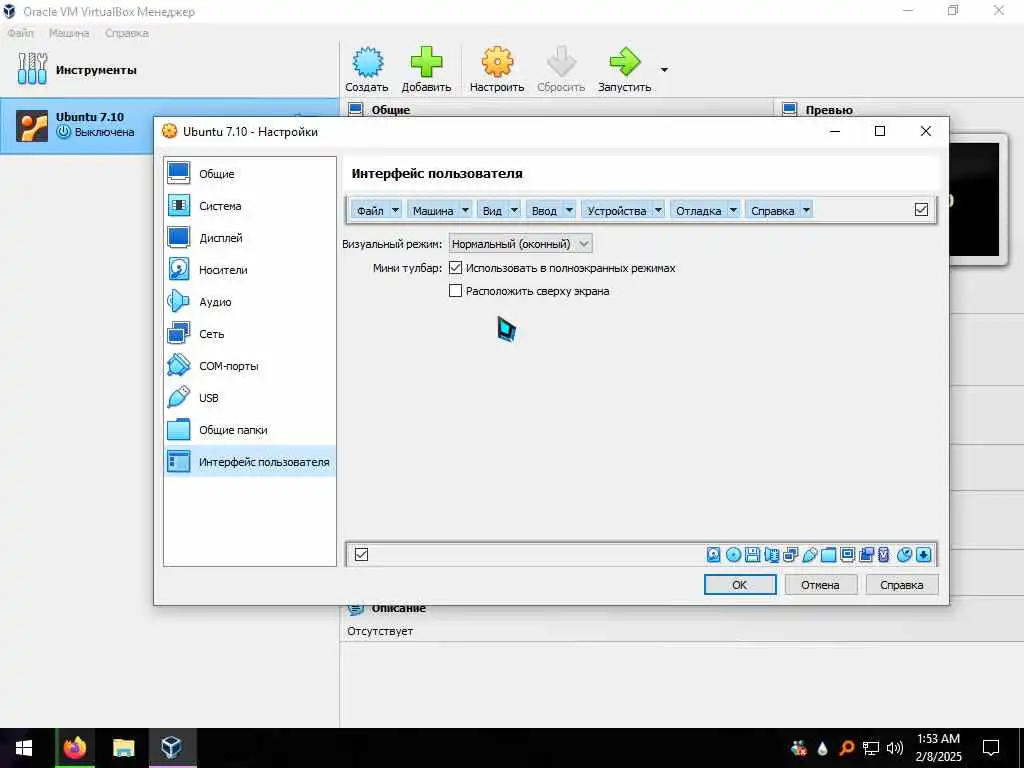
Task: Open Файл menu in VirtualBox Manager window
Action: pyautogui.click(x=21, y=33)
